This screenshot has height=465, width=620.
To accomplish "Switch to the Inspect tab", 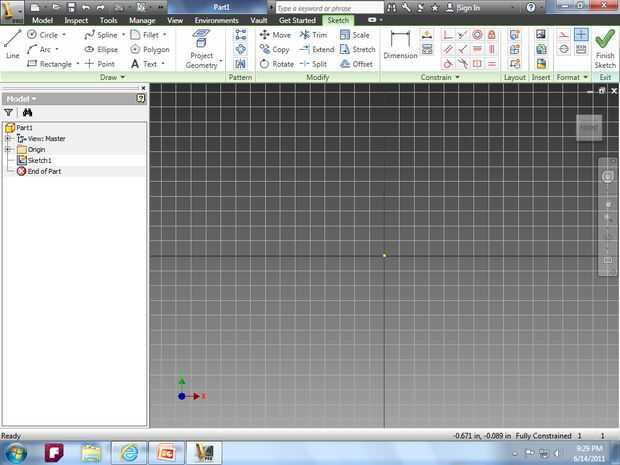I will tap(76, 20).
